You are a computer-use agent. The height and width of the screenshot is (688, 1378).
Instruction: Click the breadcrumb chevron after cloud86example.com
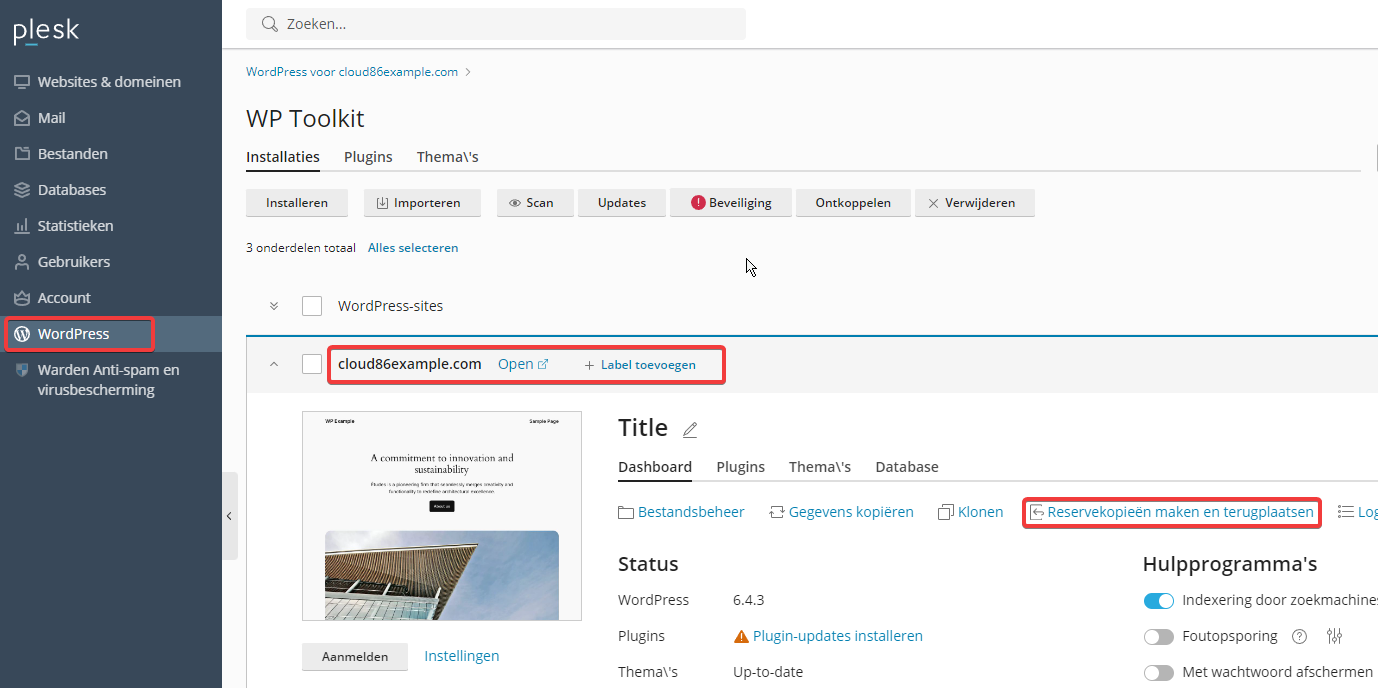[468, 72]
